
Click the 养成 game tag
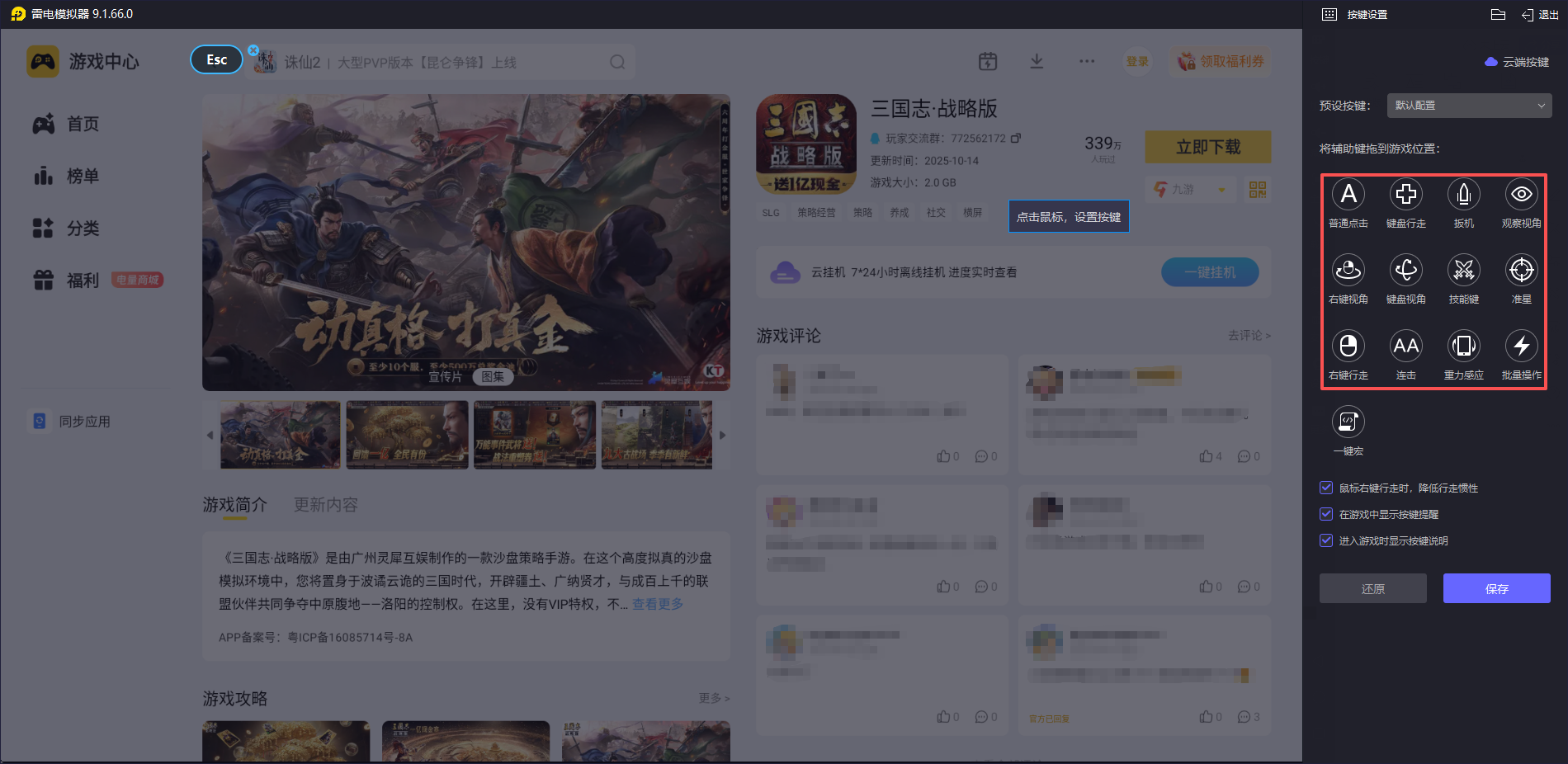900,213
